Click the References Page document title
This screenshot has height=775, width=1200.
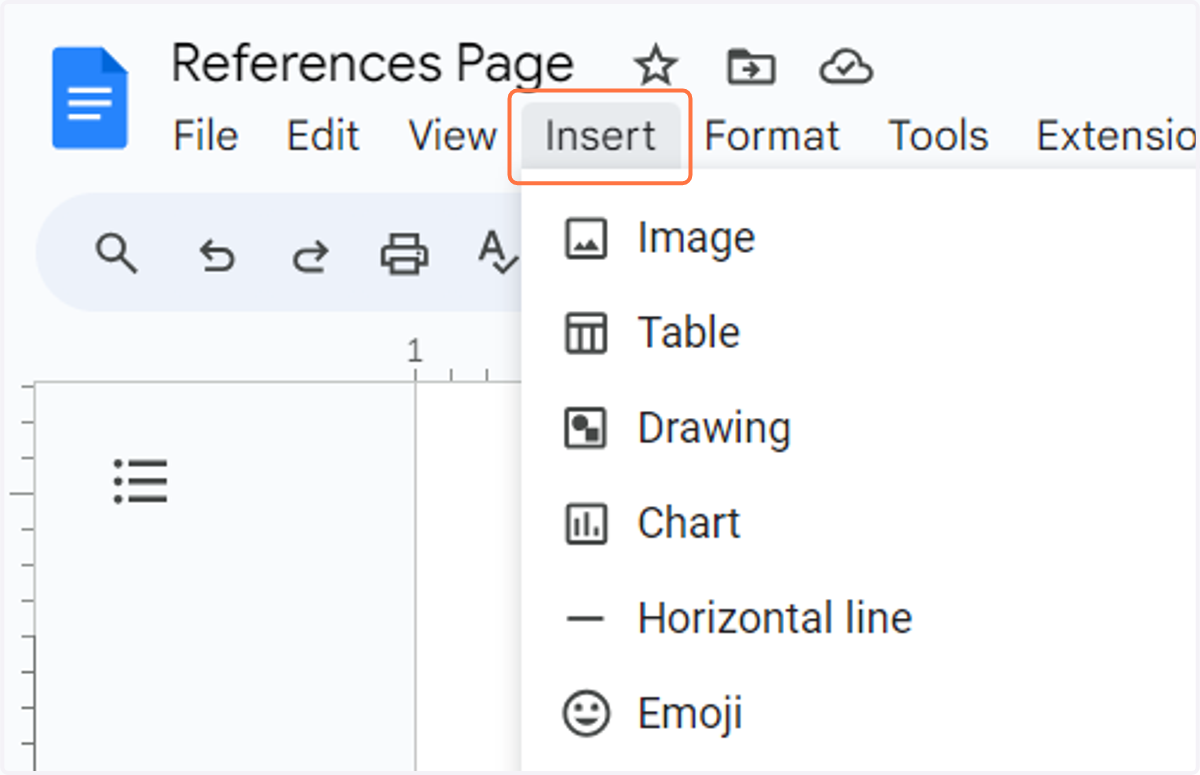pos(372,65)
